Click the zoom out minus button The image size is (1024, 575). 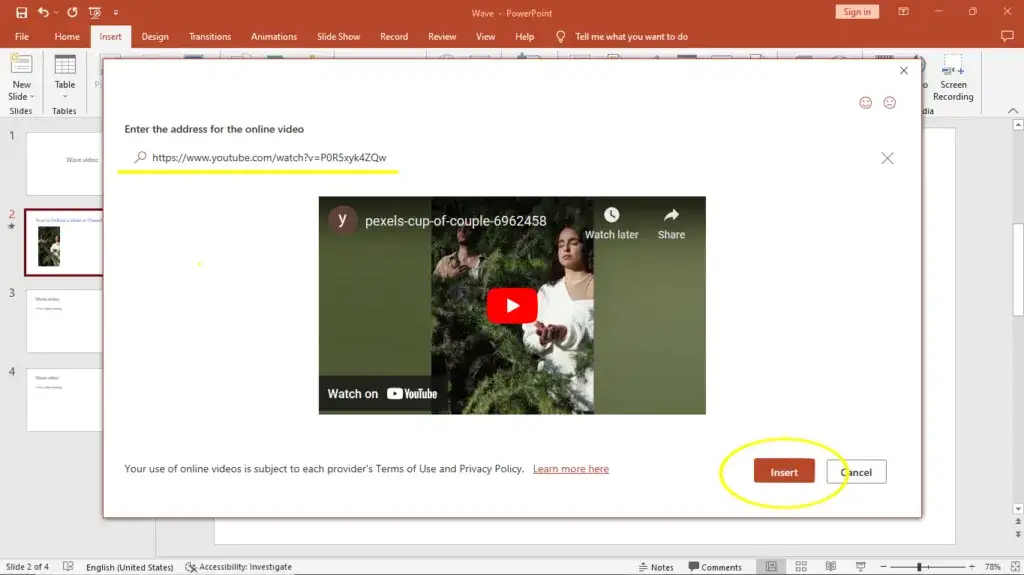pos(884,567)
